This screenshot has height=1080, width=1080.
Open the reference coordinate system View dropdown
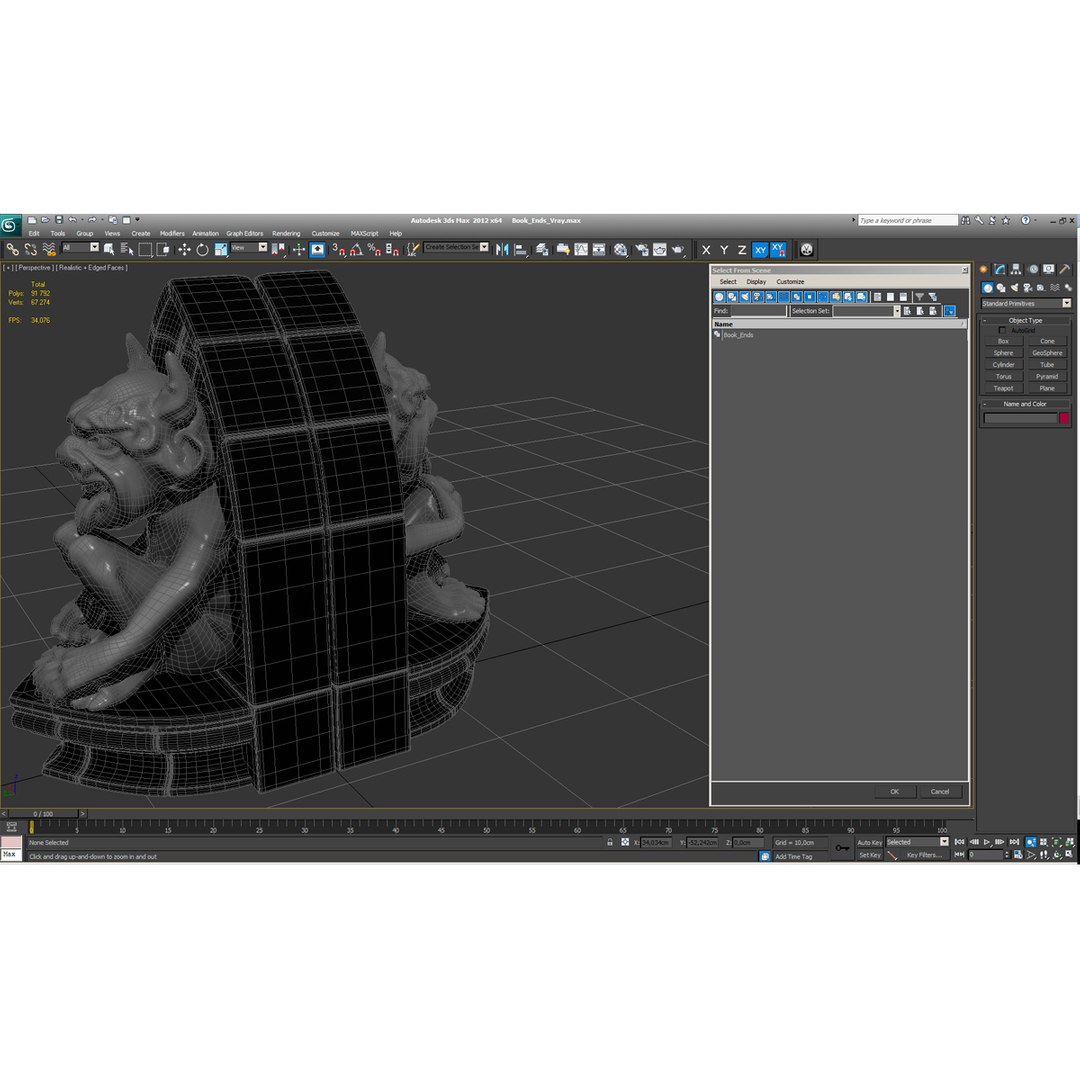click(249, 247)
